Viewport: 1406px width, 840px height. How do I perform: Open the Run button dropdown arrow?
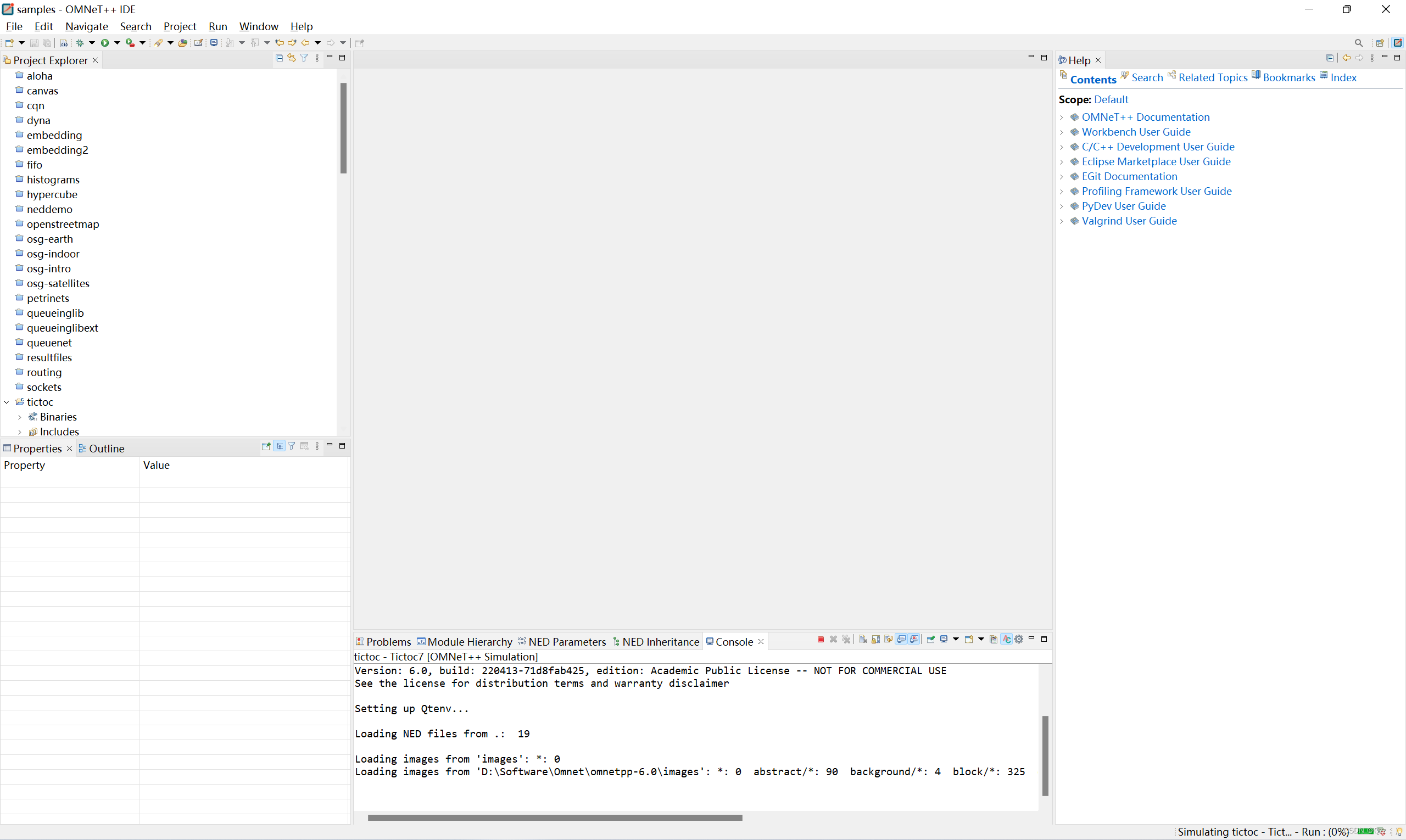(117, 43)
